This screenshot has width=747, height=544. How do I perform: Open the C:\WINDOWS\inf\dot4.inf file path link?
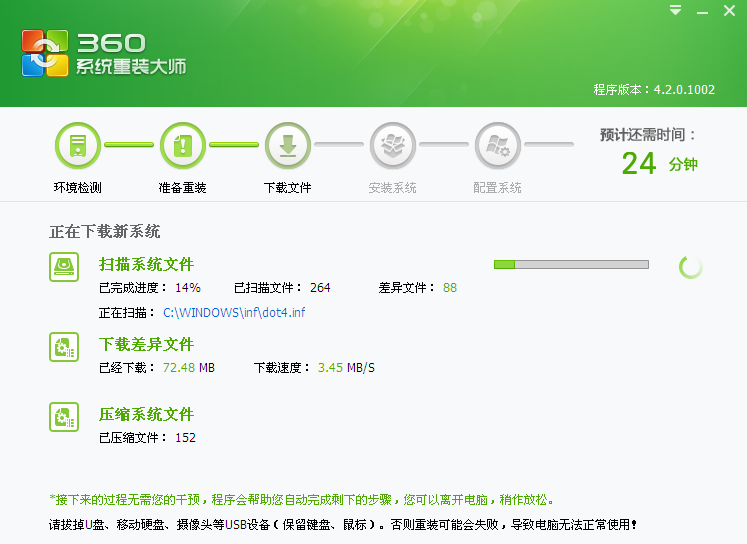[234, 313]
